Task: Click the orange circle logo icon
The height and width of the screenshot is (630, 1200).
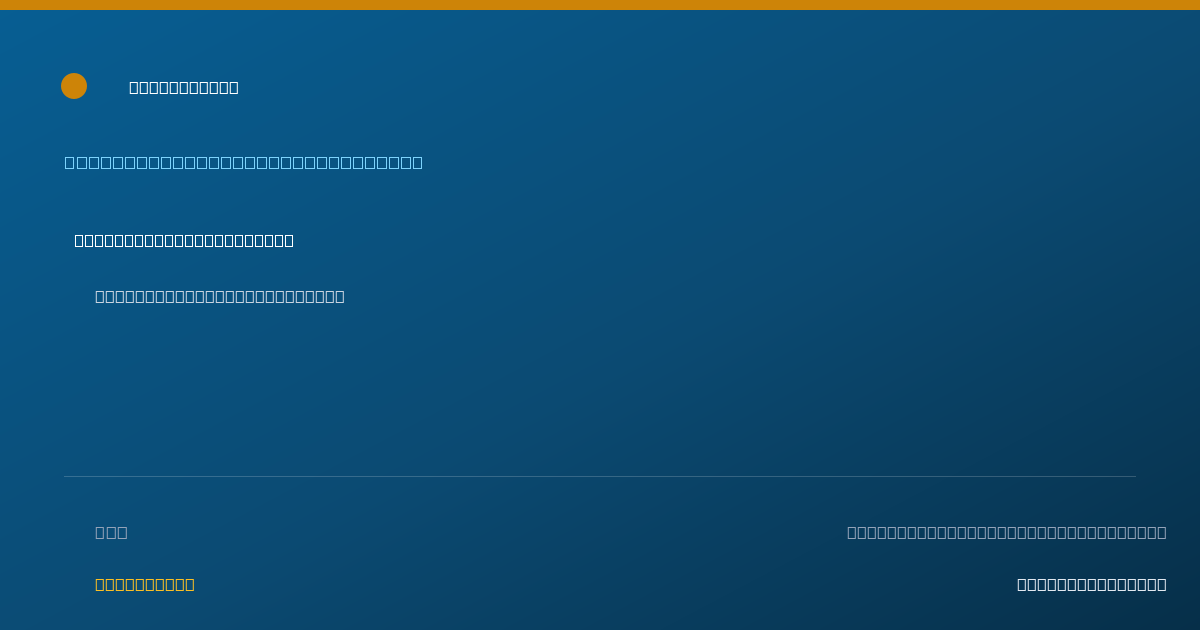Action: (74, 86)
